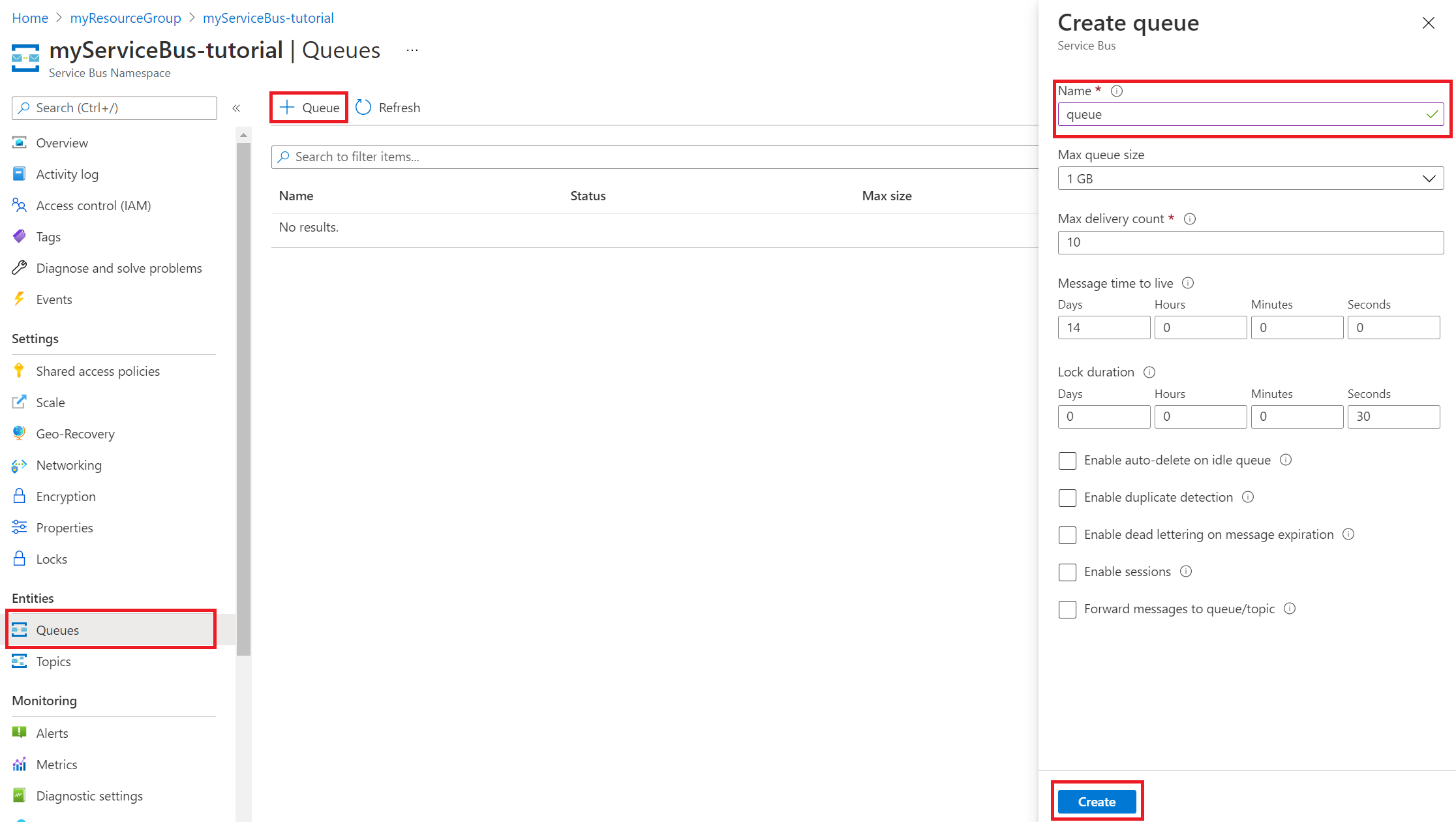Click the Shared access policies icon
This screenshot has width=1456, height=822.
pos(19,370)
